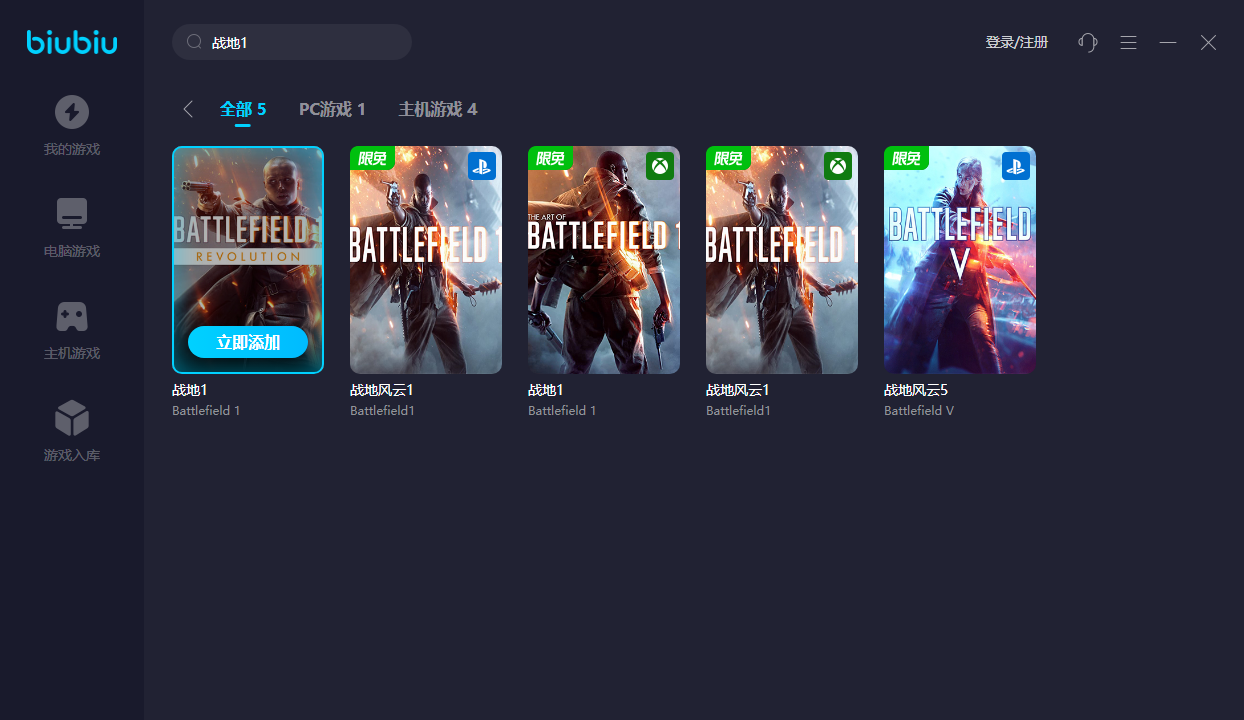Select the 全部 5 tab

click(x=243, y=109)
